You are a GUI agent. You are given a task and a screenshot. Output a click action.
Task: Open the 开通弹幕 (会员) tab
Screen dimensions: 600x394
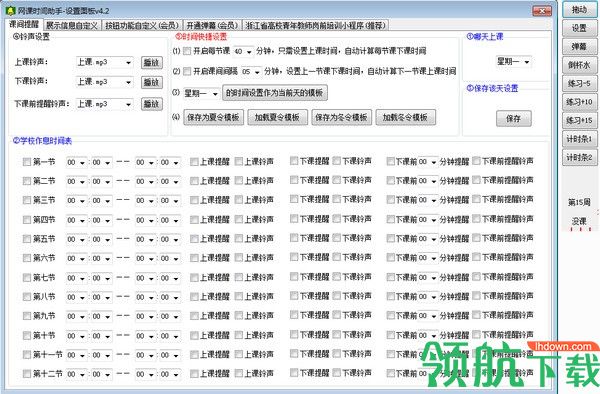click(212, 26)
